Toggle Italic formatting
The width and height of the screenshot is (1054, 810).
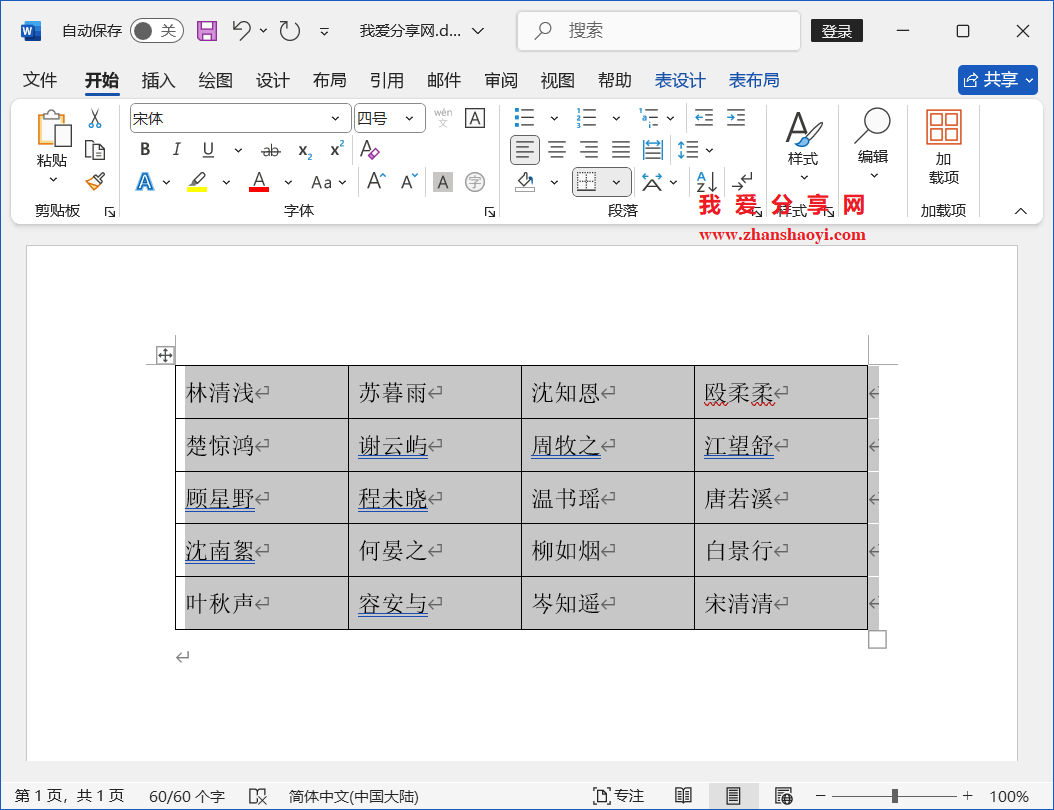click(176, 150)
